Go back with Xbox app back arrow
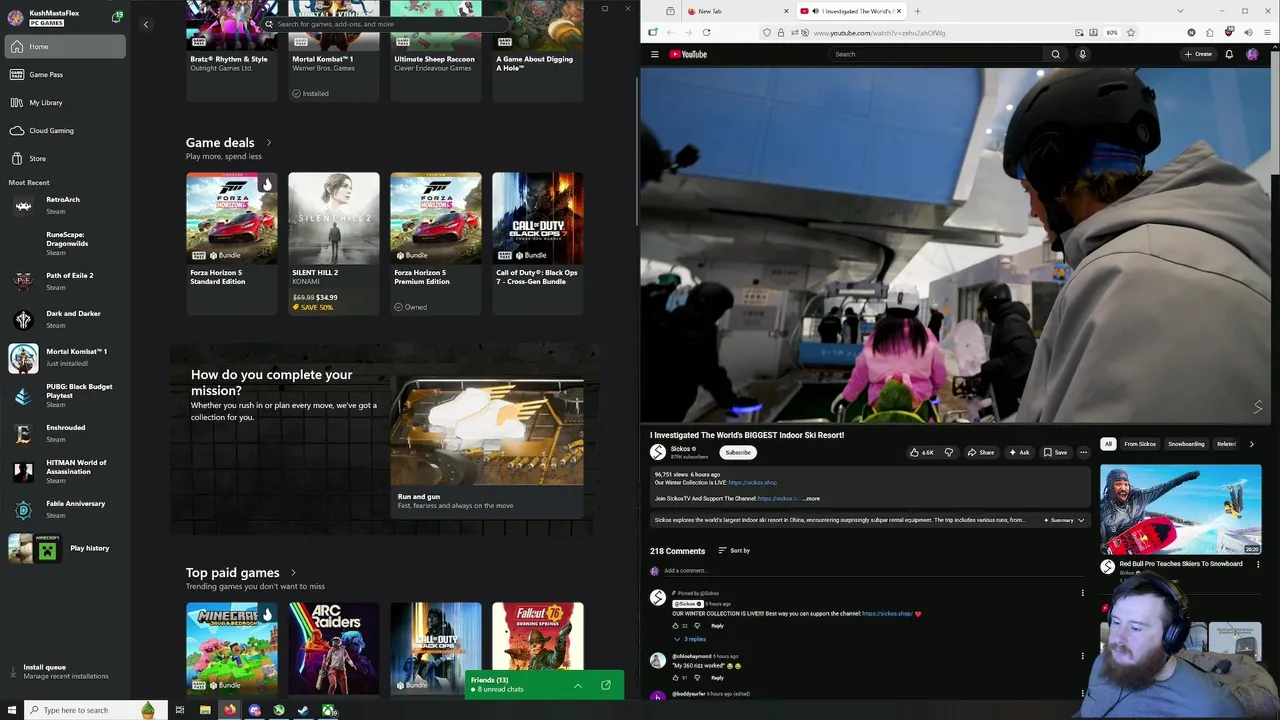Screen dimensions: 1280x720 [x=146, y=24]
